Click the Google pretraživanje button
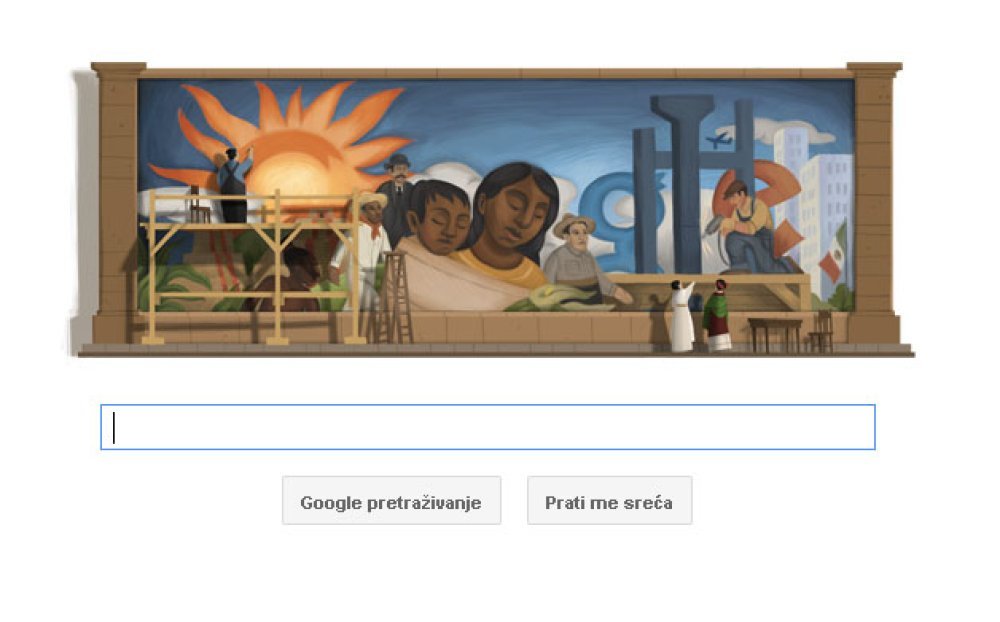 [391, 501]
